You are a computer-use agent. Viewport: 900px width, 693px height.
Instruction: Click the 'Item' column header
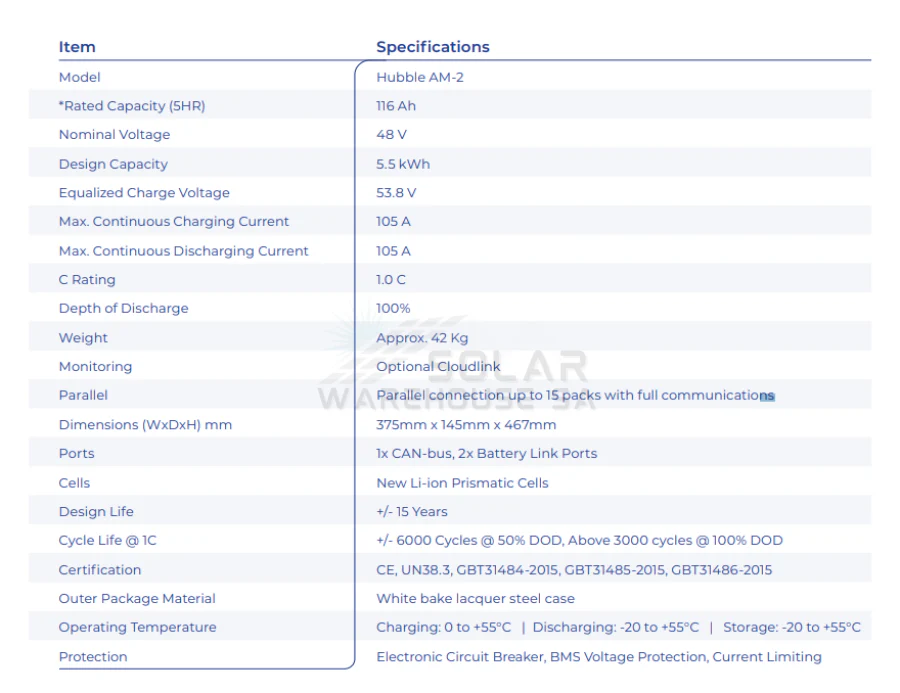77,47
